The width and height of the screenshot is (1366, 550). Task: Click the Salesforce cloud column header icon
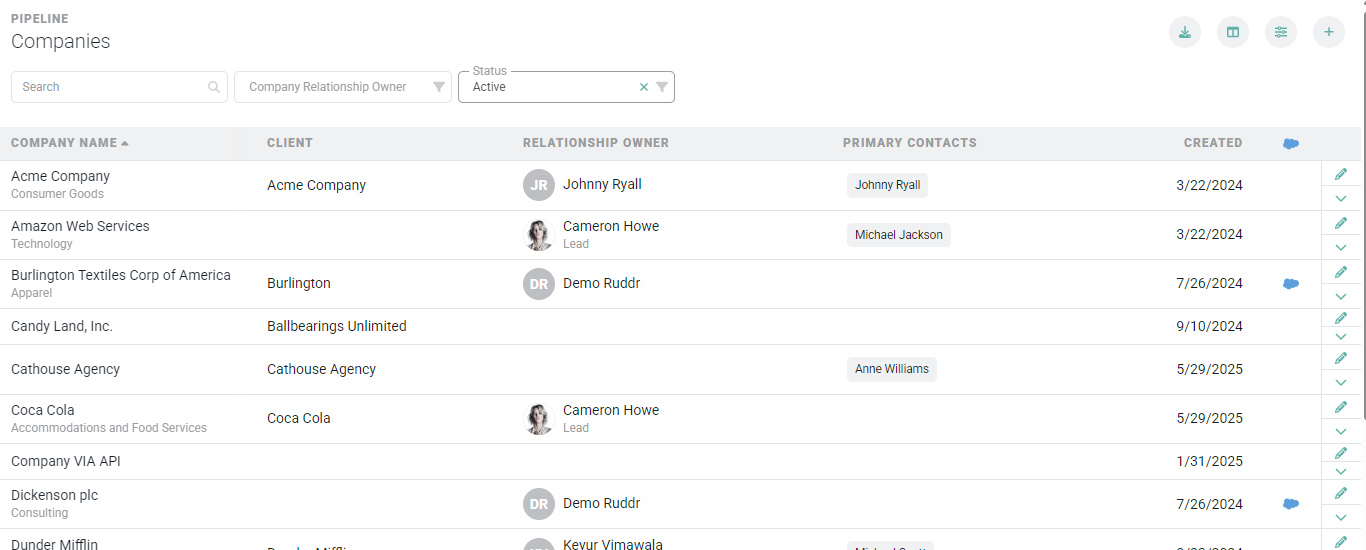[1291, 144]
